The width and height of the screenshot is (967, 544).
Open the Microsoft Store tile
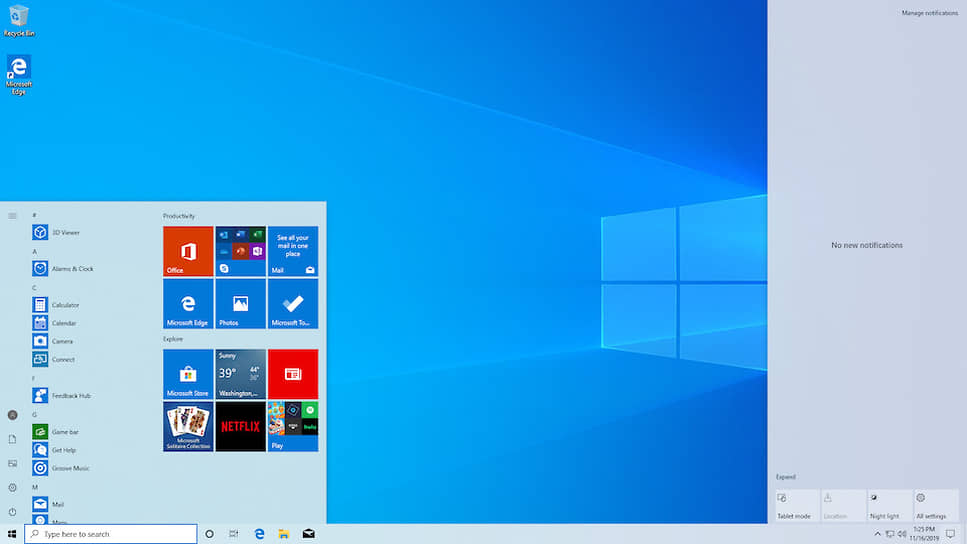coord(188,374)
